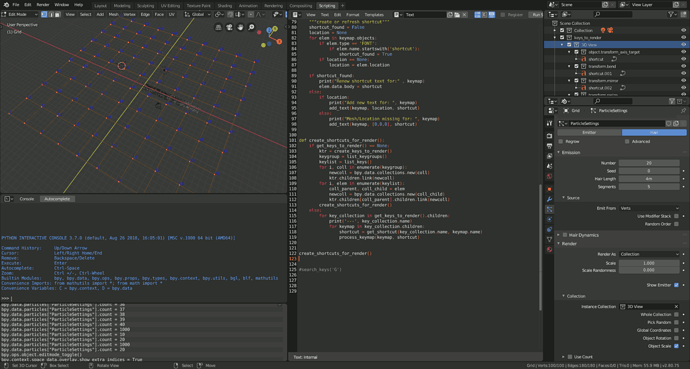
Task: Open the Templates menu in text editor
Action: (374, 15)
